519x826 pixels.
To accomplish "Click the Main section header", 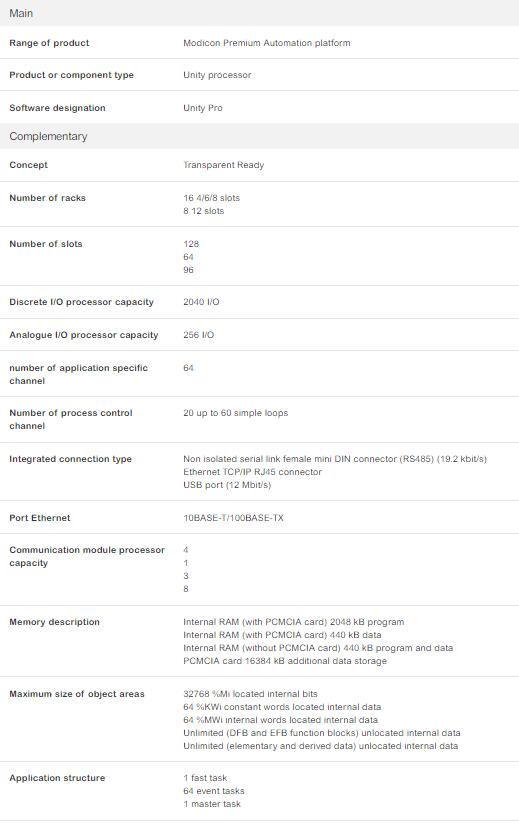I will 259,13.
